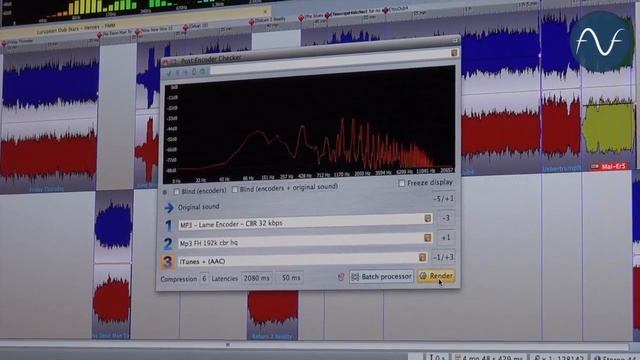Click the Compression value field showing 6
Viewport: 640px width, 360px height.
tap(204, 279)
